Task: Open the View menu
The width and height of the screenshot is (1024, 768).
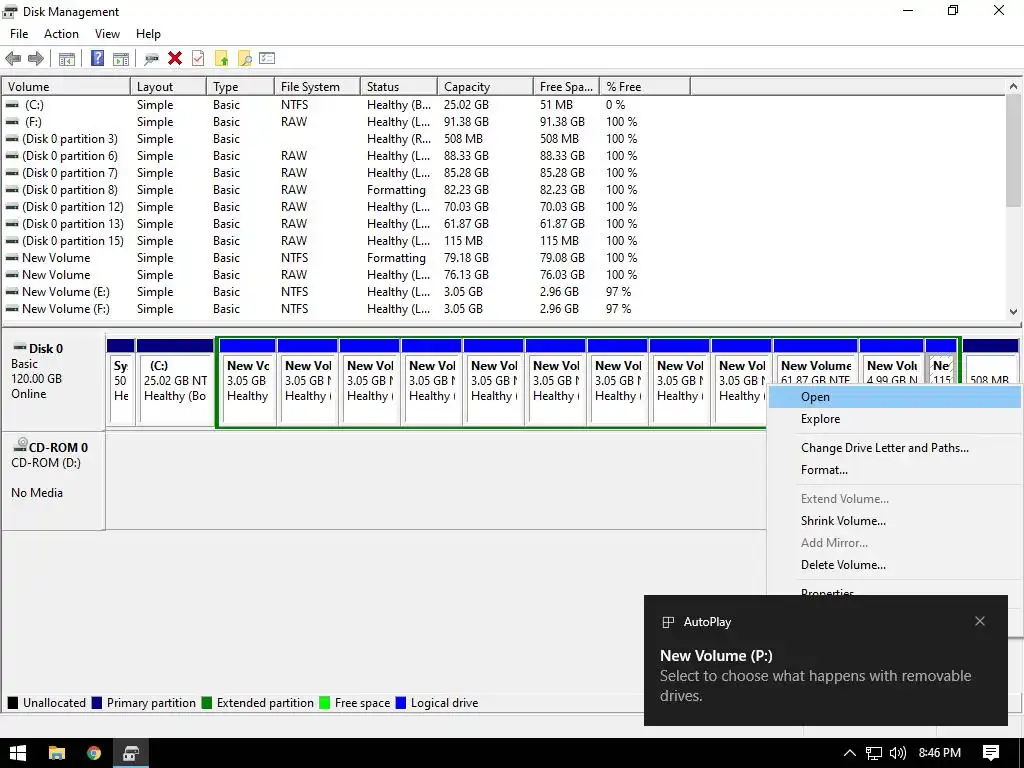Action: click(x=107, y=34)
